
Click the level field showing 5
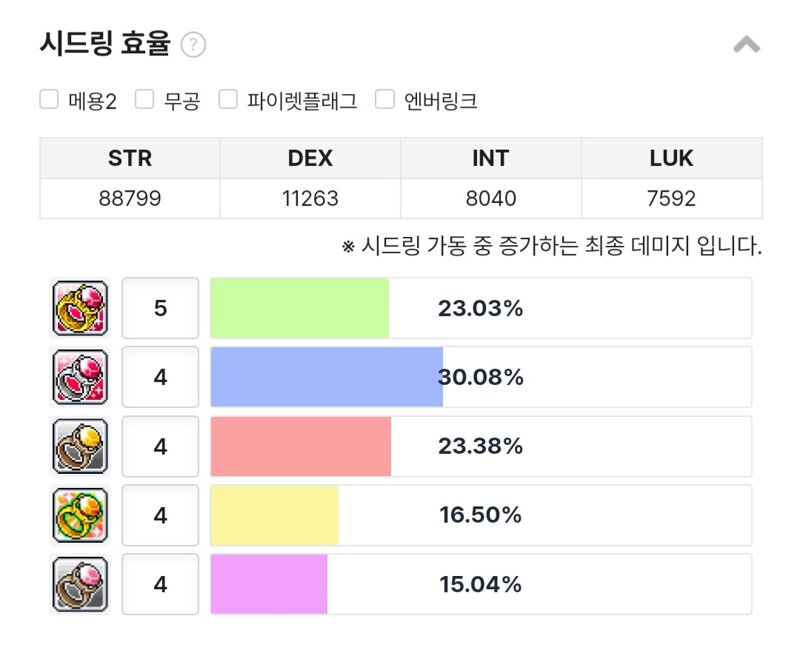(160, 308)
